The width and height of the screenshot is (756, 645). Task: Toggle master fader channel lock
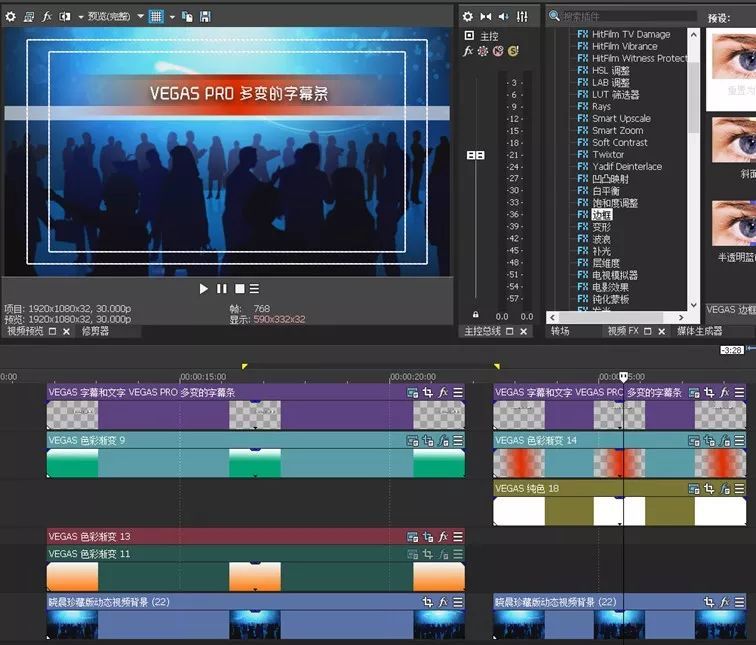click(x=476, y=314)
